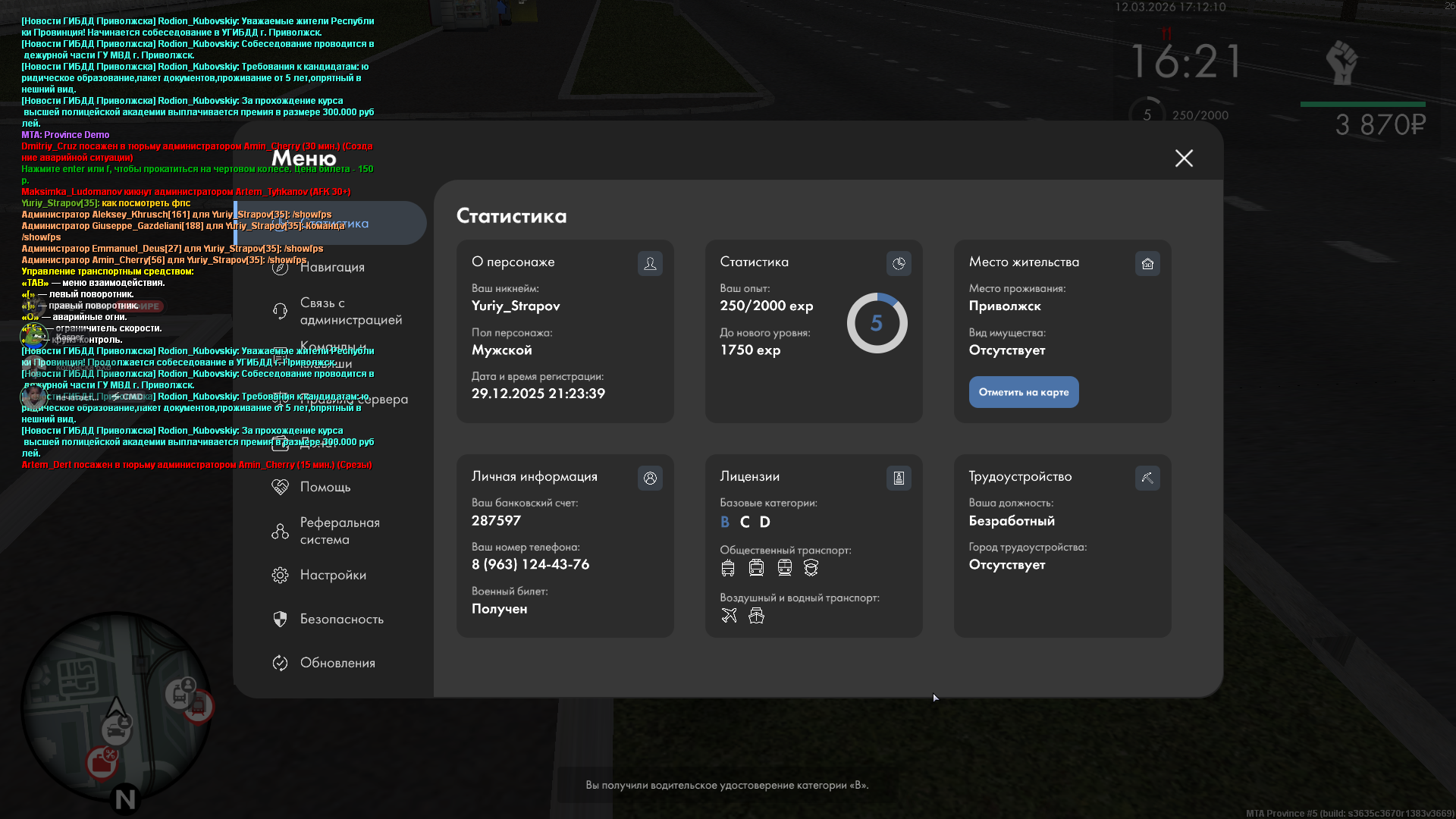Click the user circle icon in Личная информация card
Image resolution: width=1456 pixels, height=819 pixels.
point(650,478)
